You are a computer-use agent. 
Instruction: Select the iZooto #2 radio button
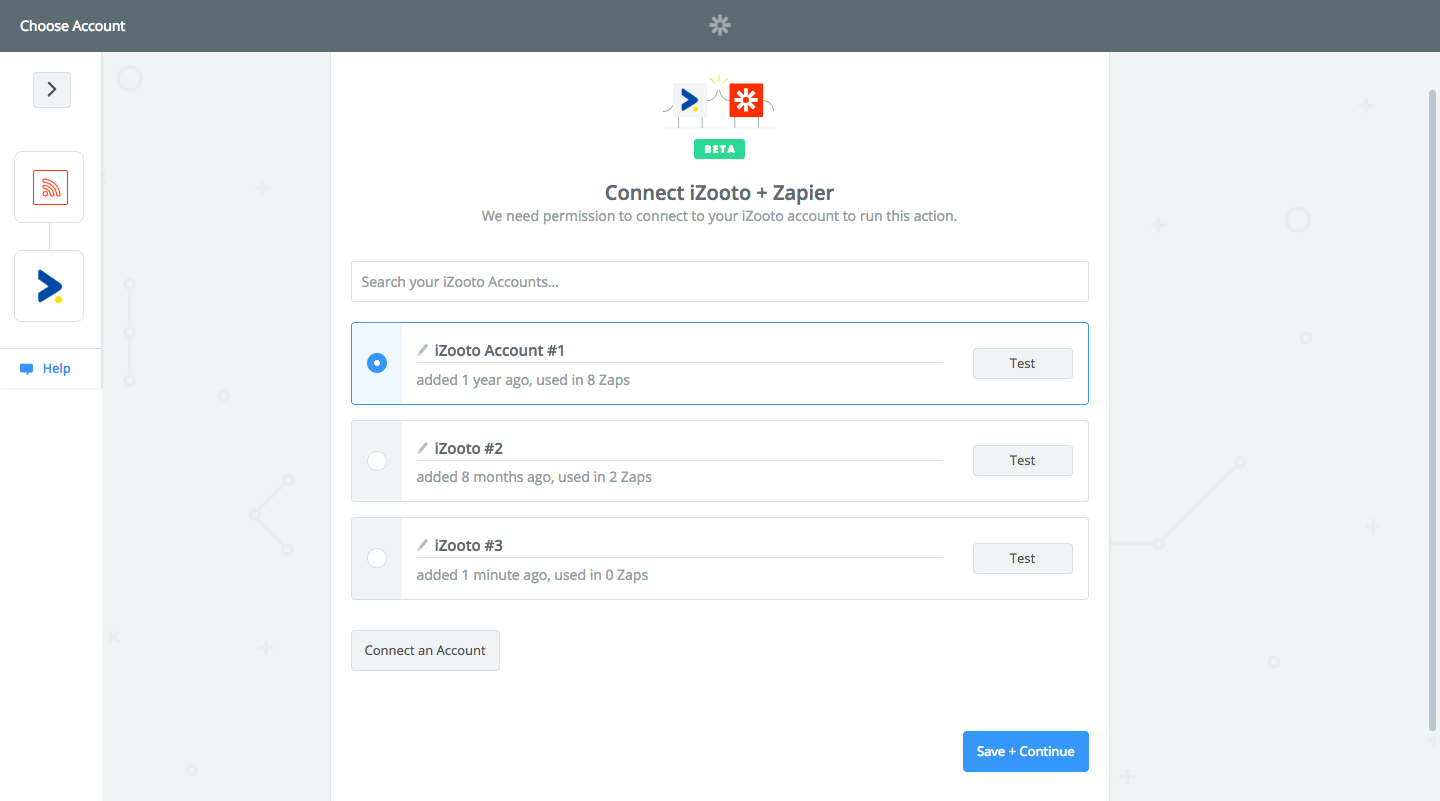point(377,461)
